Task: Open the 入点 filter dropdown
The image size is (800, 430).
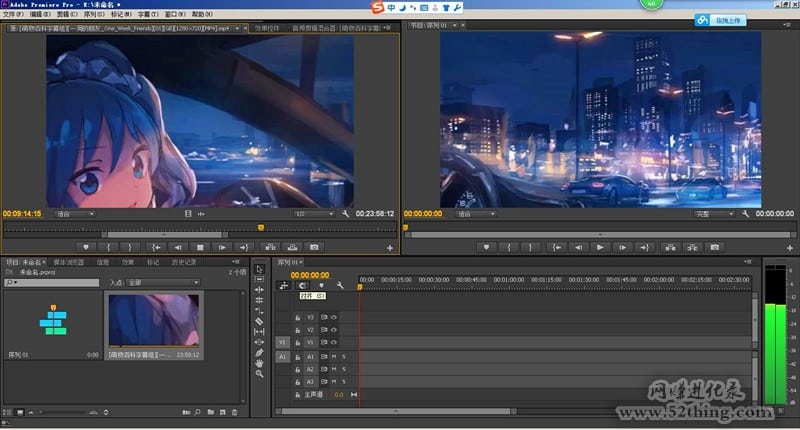Action: click(163, 283)
